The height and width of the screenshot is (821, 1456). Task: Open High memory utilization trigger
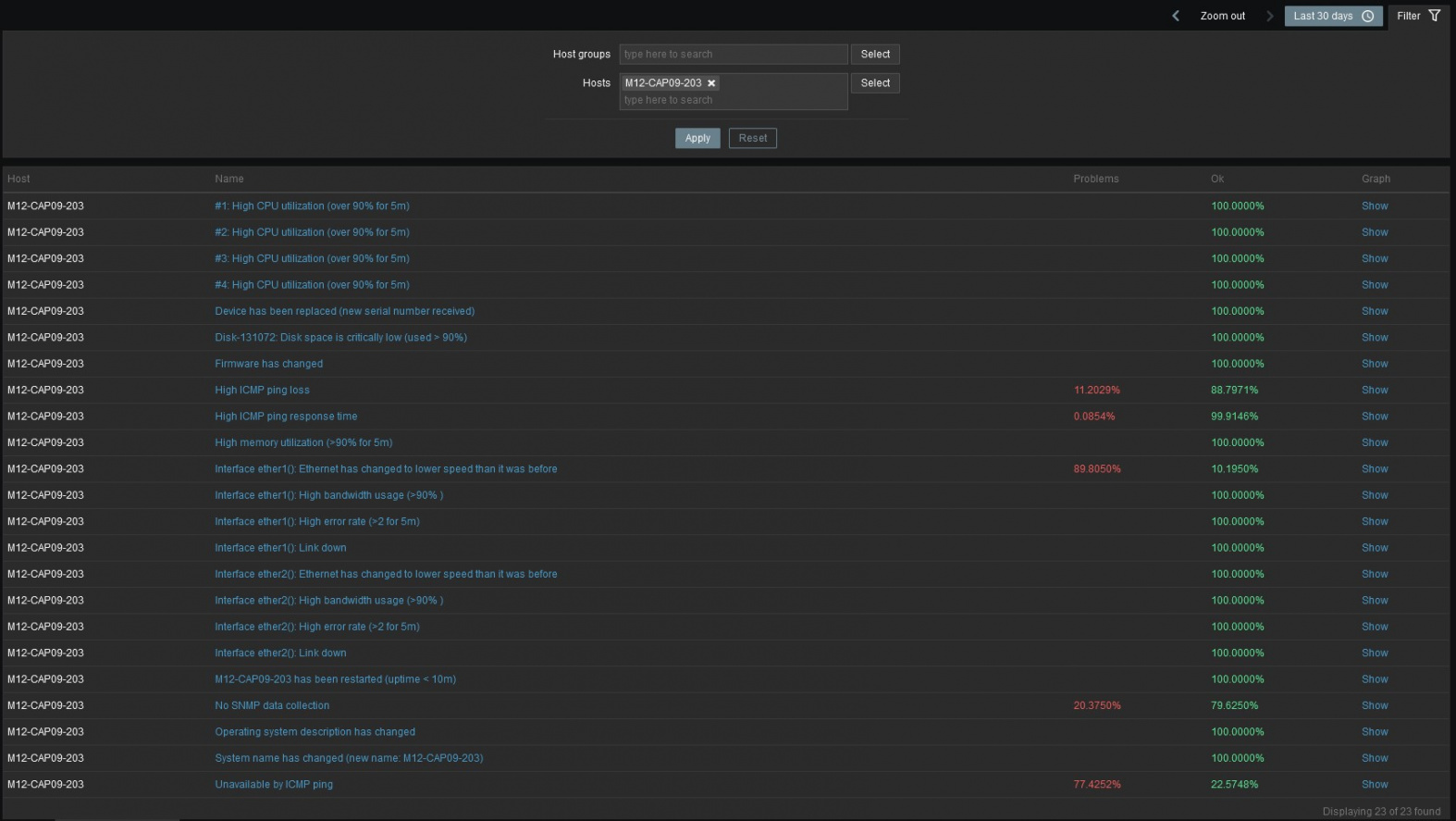[x=303, y=442]
